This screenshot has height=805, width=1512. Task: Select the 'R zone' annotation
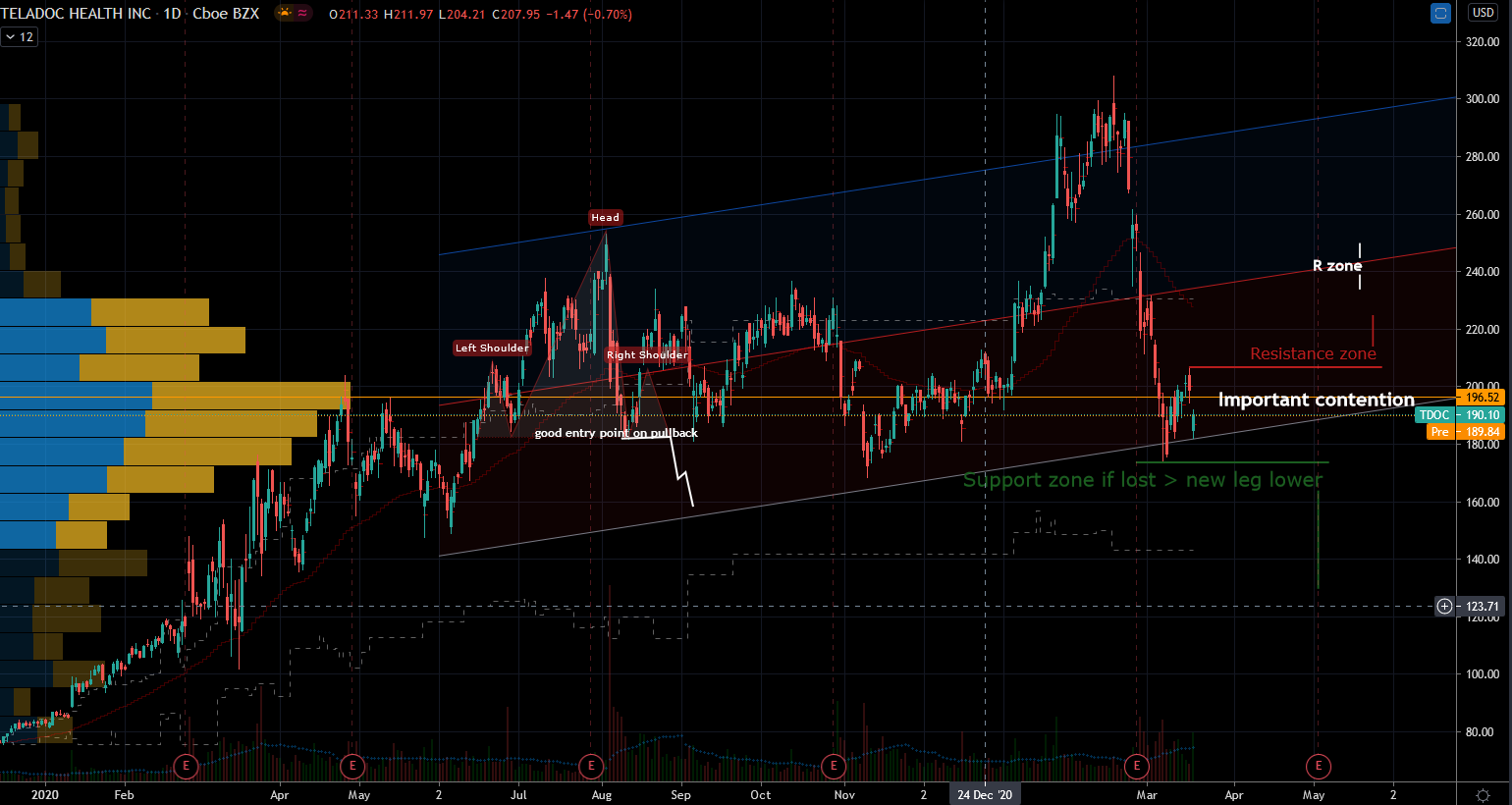pyautogui.click(x=1337, y=266)
